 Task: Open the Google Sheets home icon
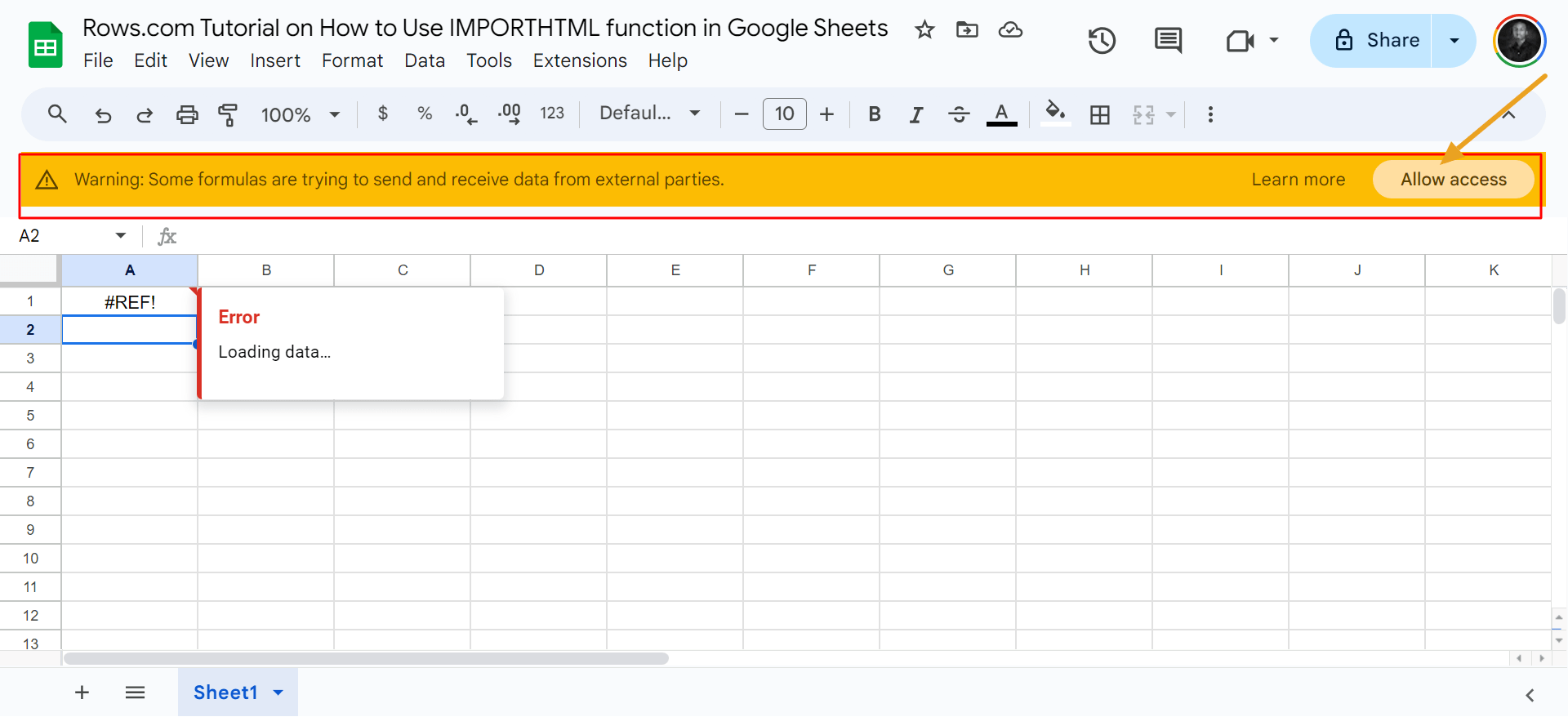[x=46, y=44]
